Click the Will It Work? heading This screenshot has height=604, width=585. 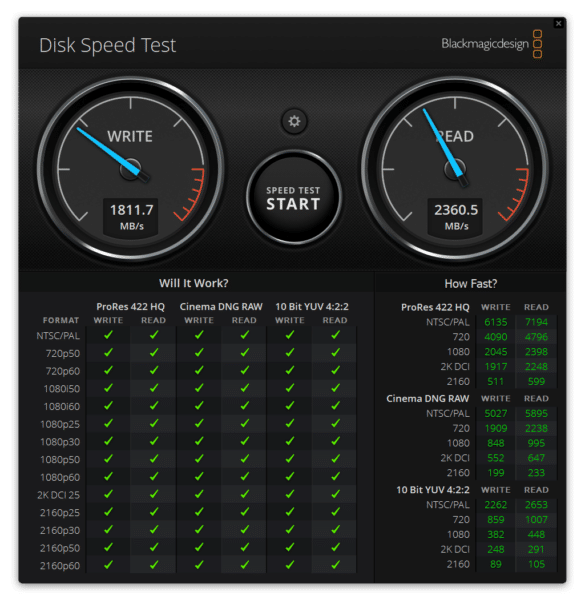tap(194, 283)
